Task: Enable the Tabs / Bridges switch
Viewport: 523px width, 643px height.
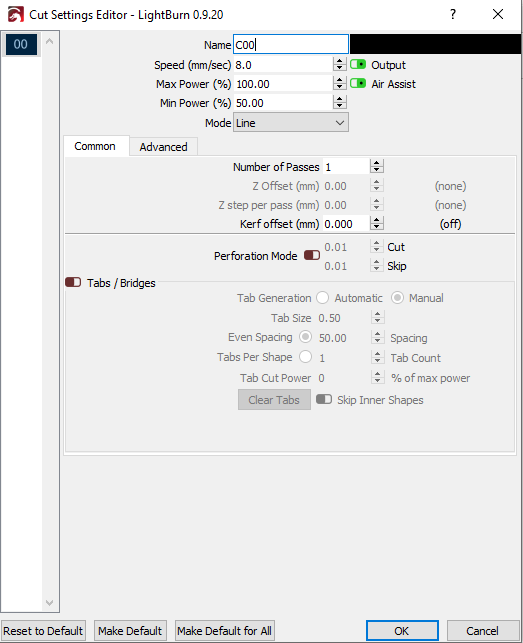Action: point(73,282)
